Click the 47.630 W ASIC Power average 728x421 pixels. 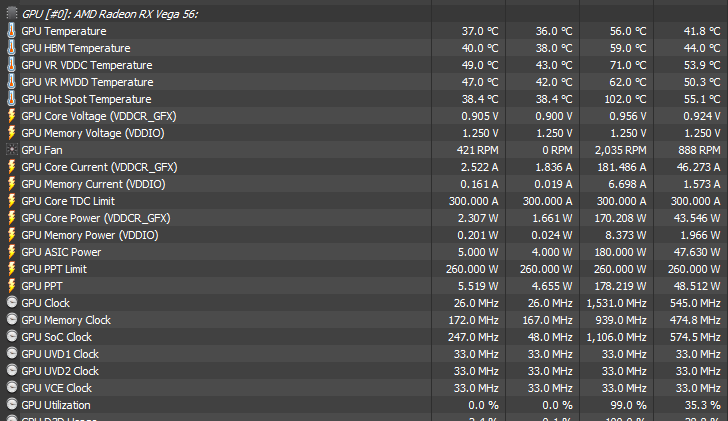coord(697,252)
